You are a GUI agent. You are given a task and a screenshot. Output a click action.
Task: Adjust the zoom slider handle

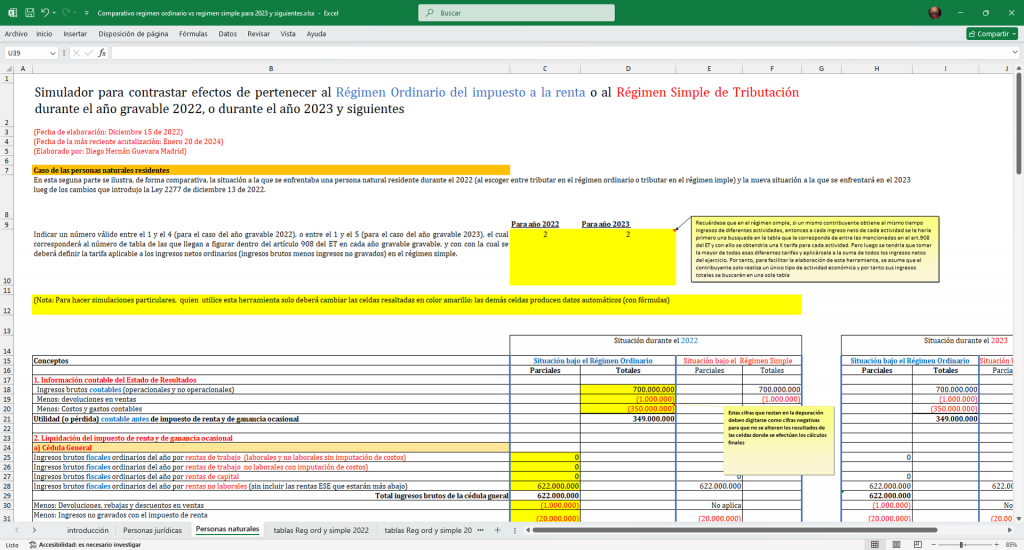[961, 544]
